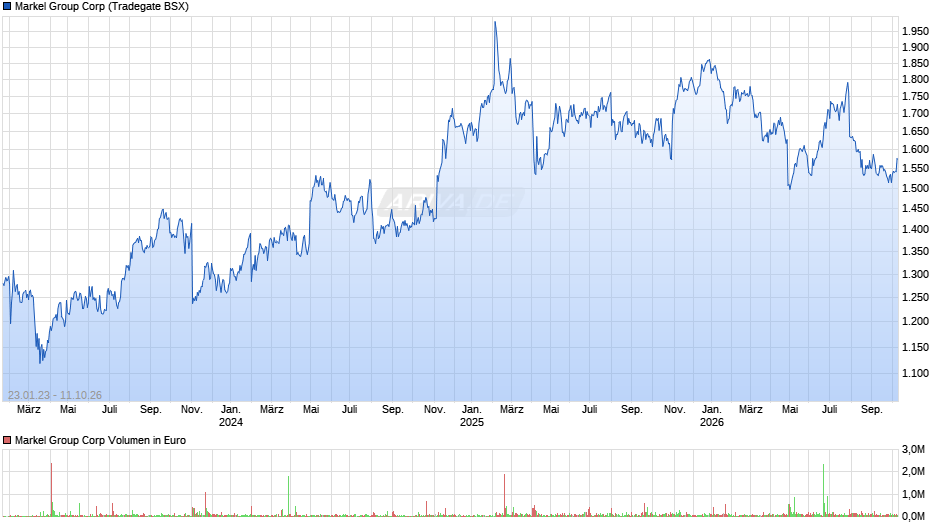This screenshot has width=940, height=526.
Task: Click the first 'März' label at axis start
Action: click(29, 409)
